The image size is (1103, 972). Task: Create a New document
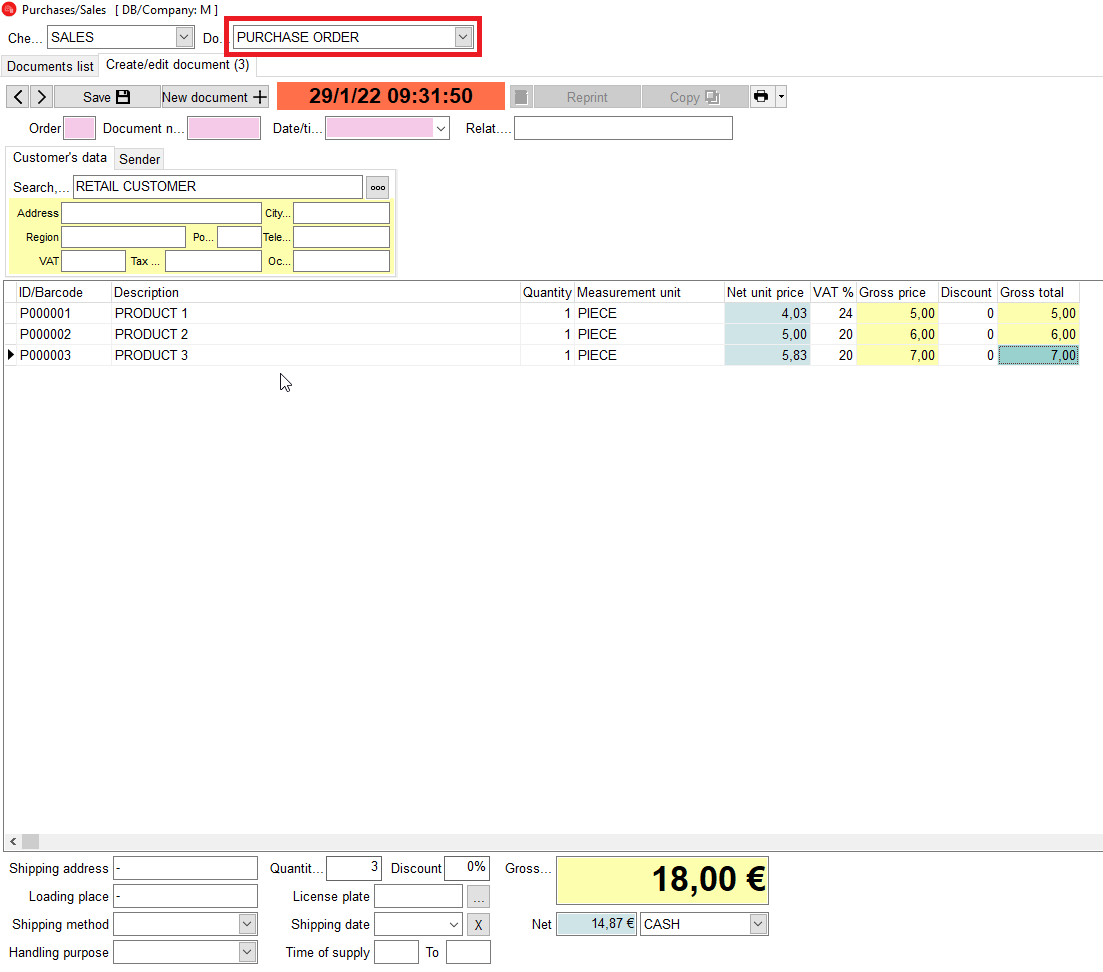coord(215,97)
